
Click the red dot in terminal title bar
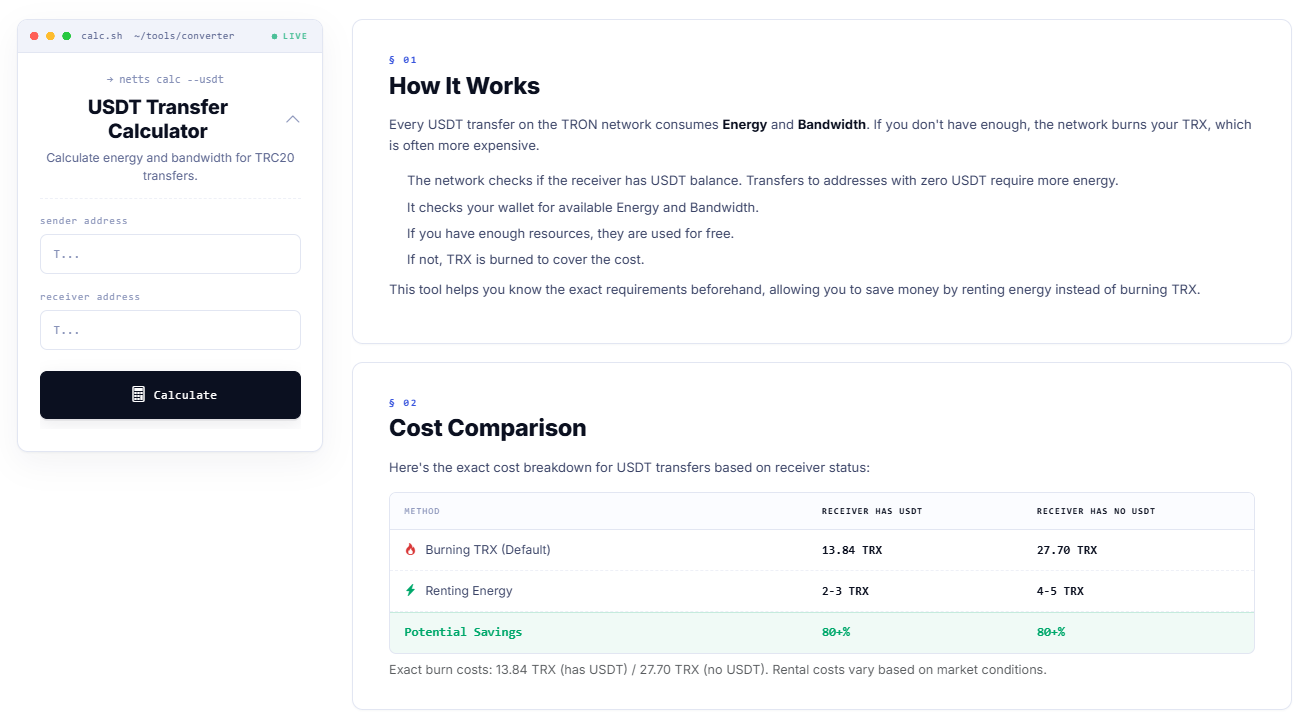34,36
